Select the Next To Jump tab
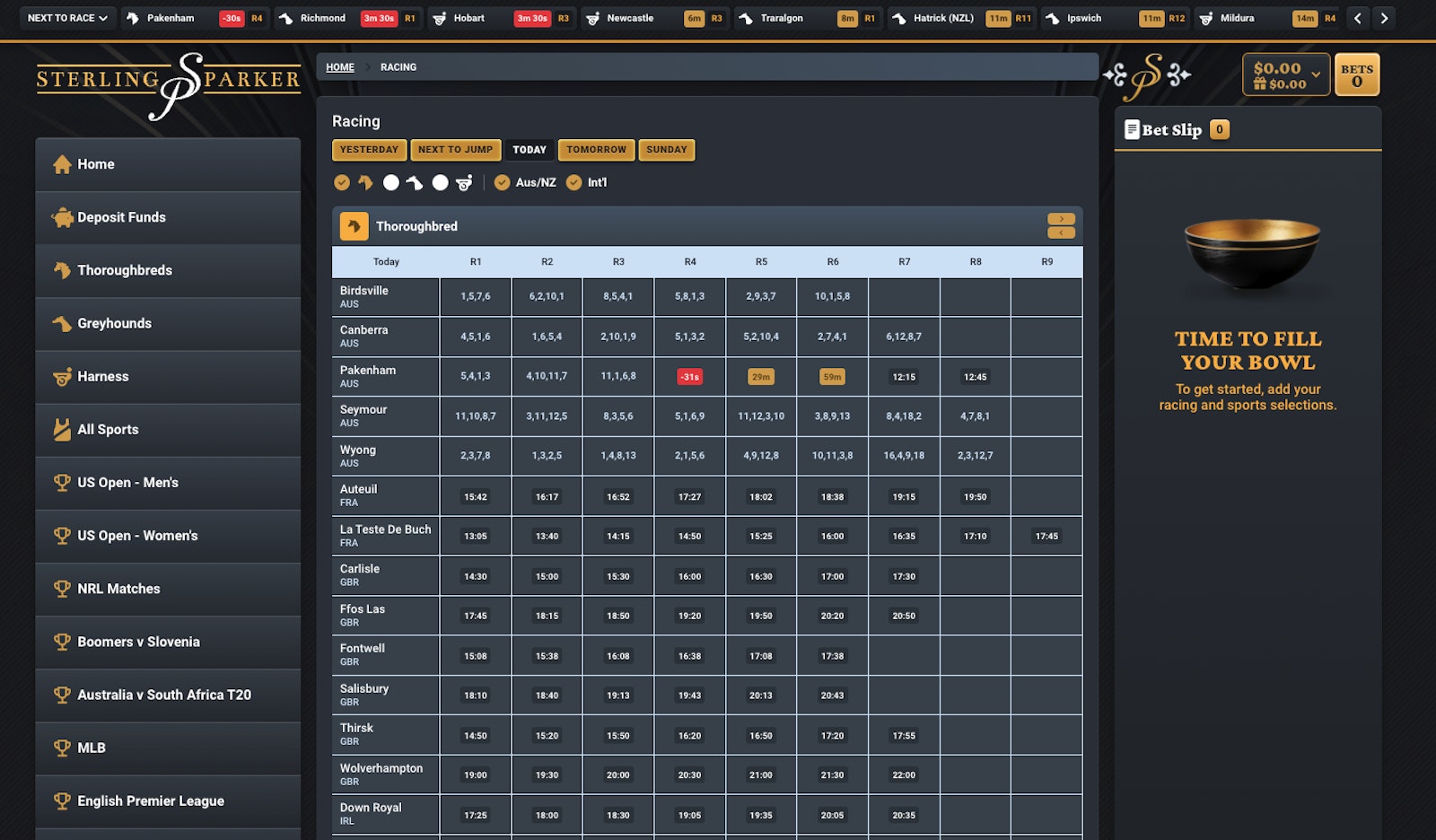Viewport: 1436px width, 840px height. (x=455, y=150)
